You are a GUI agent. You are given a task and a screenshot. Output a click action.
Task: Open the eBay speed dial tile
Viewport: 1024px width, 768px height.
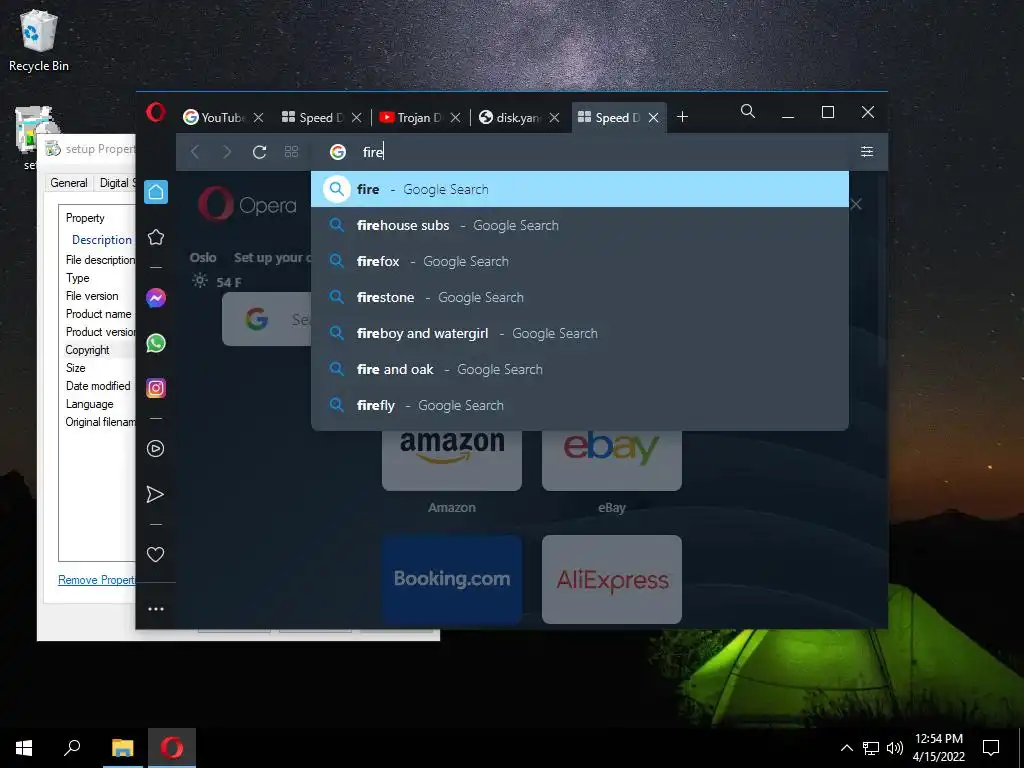[x=612, y=460]
